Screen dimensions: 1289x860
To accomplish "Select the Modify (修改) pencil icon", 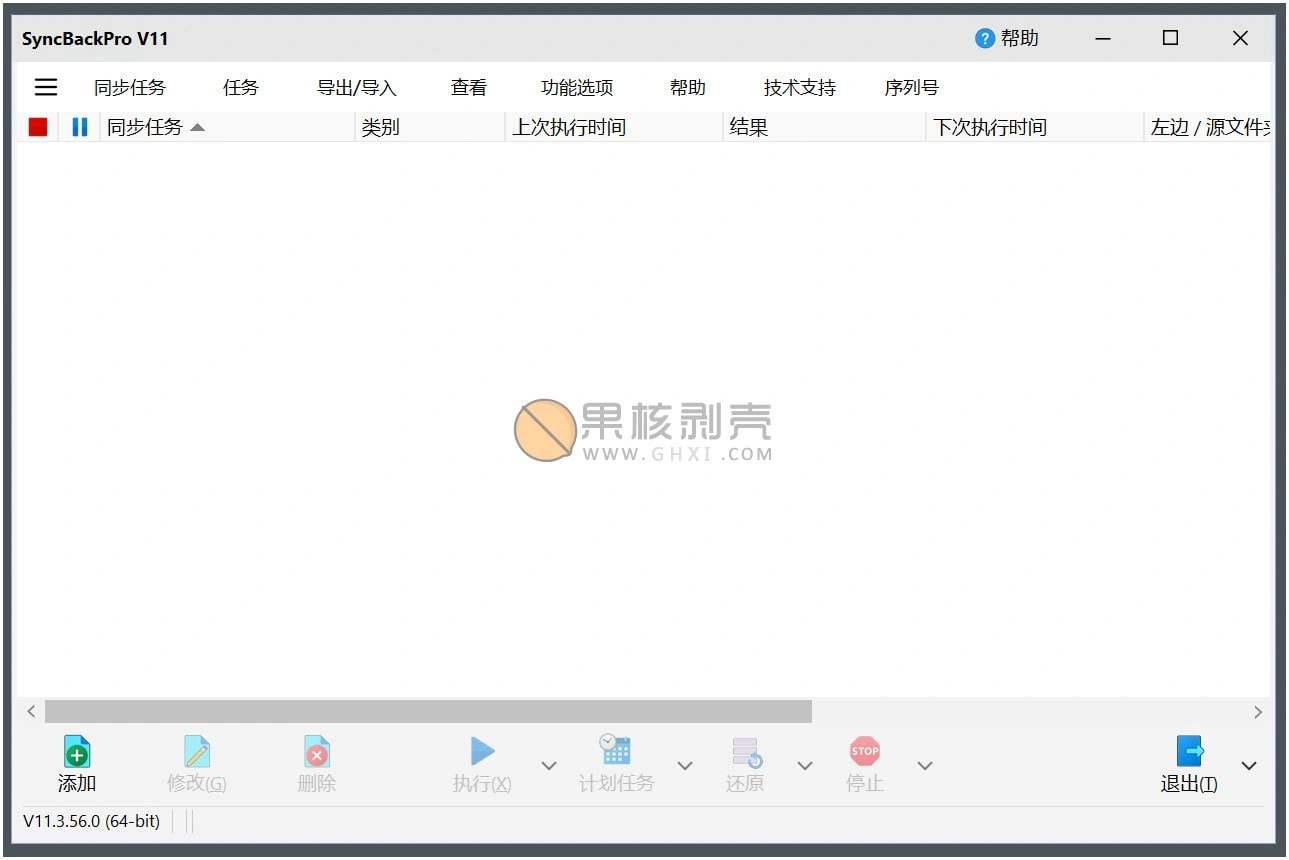I will [x=196, y=752].
